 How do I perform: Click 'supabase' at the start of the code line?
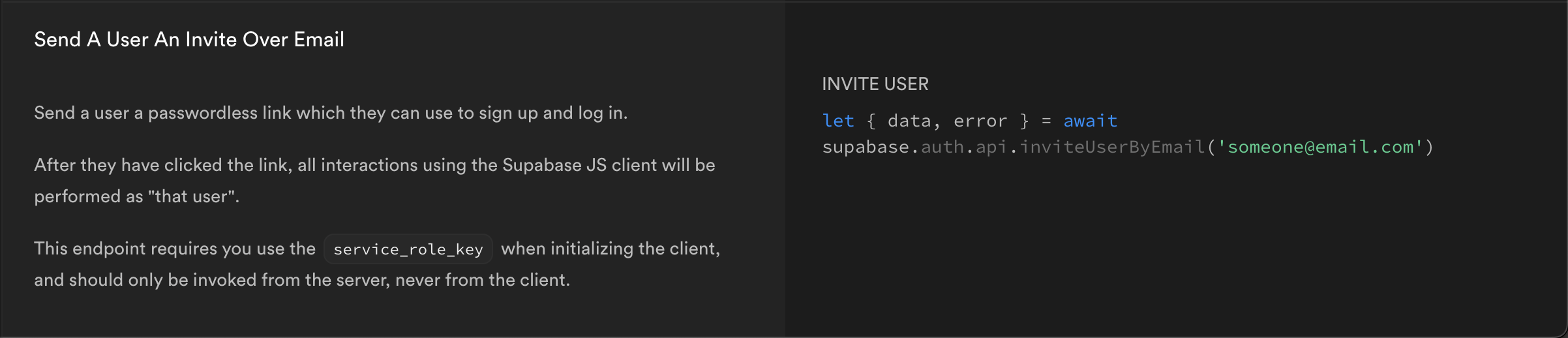[x=866, y=147]
